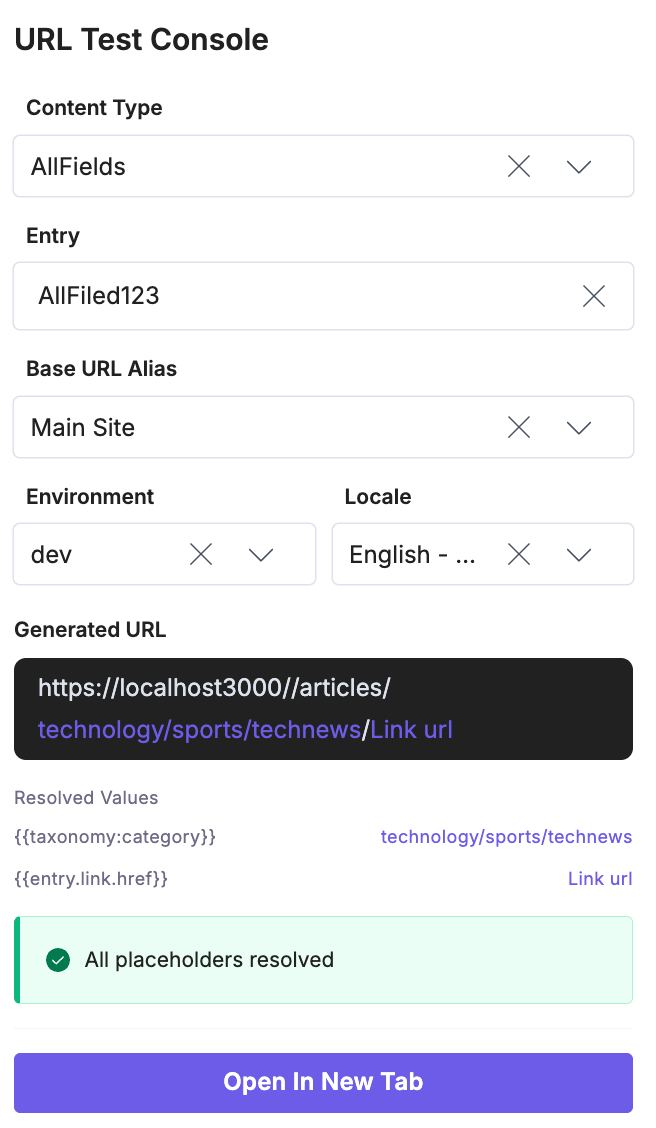
Task: Select the Main Site alias field
Action: (250, 428)
